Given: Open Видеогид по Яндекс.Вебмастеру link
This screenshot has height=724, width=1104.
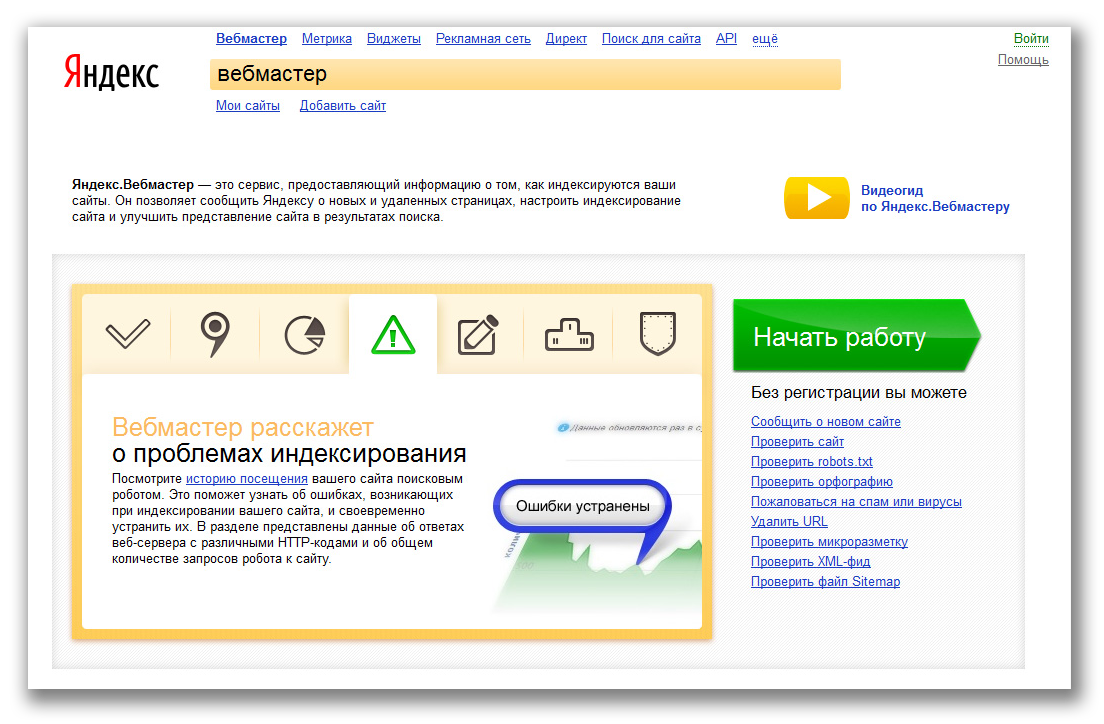Looking at the screenshot, I should click(935, 198).
